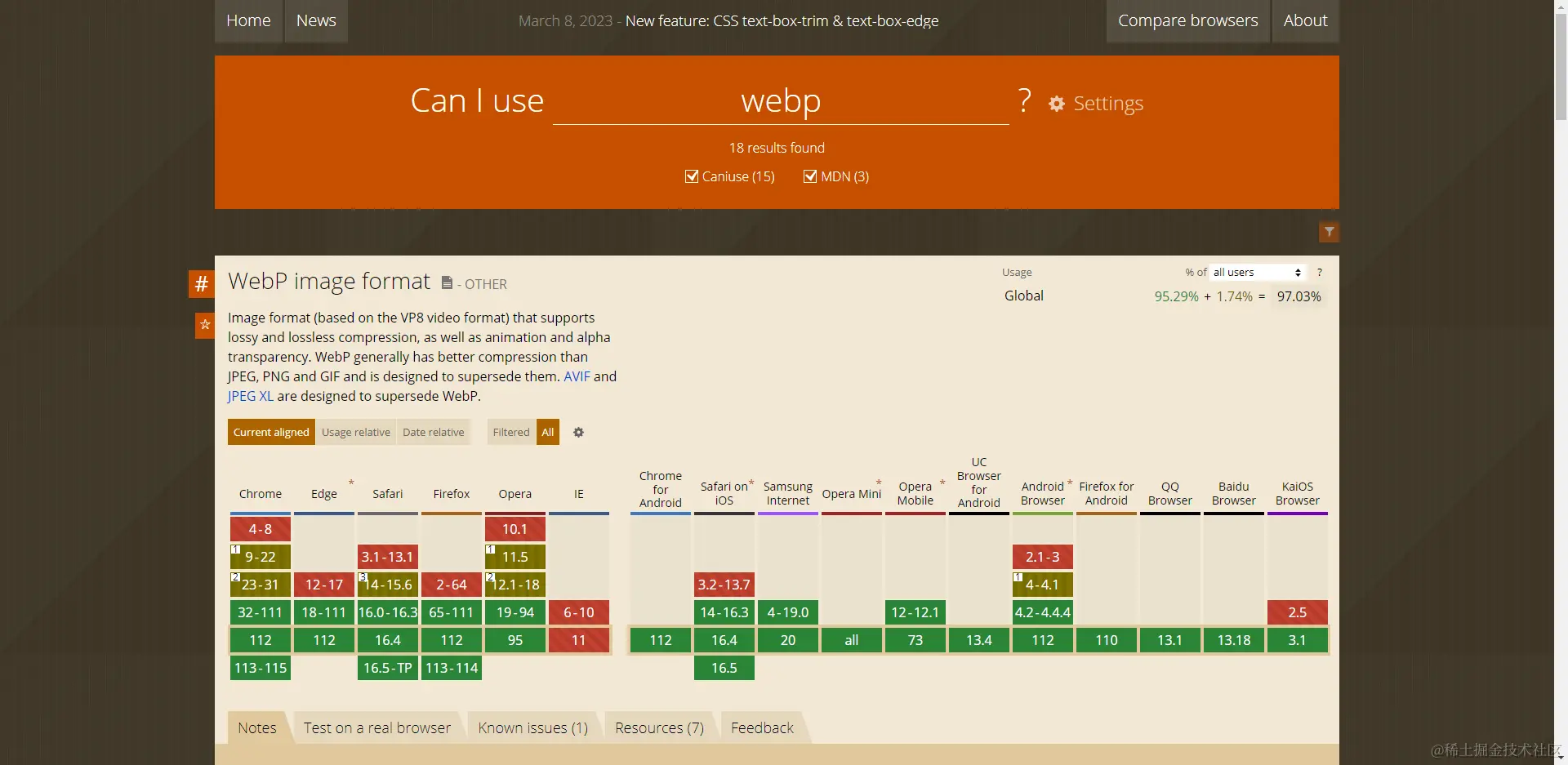This screenshot has height=765, width=1568.
Task: Open the About page
Action: coord(1305,20)
